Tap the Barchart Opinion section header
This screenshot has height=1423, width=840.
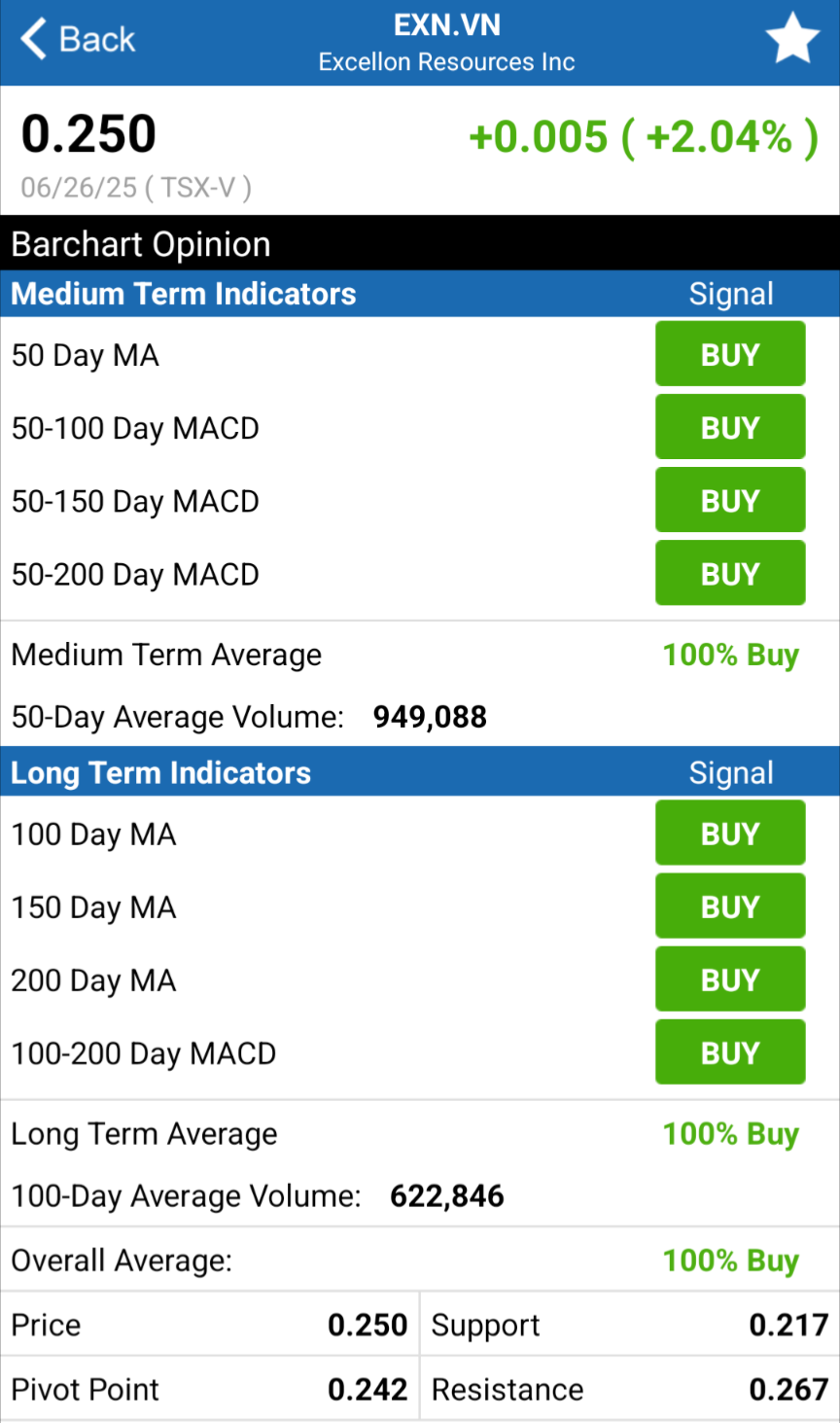(141, 244)
